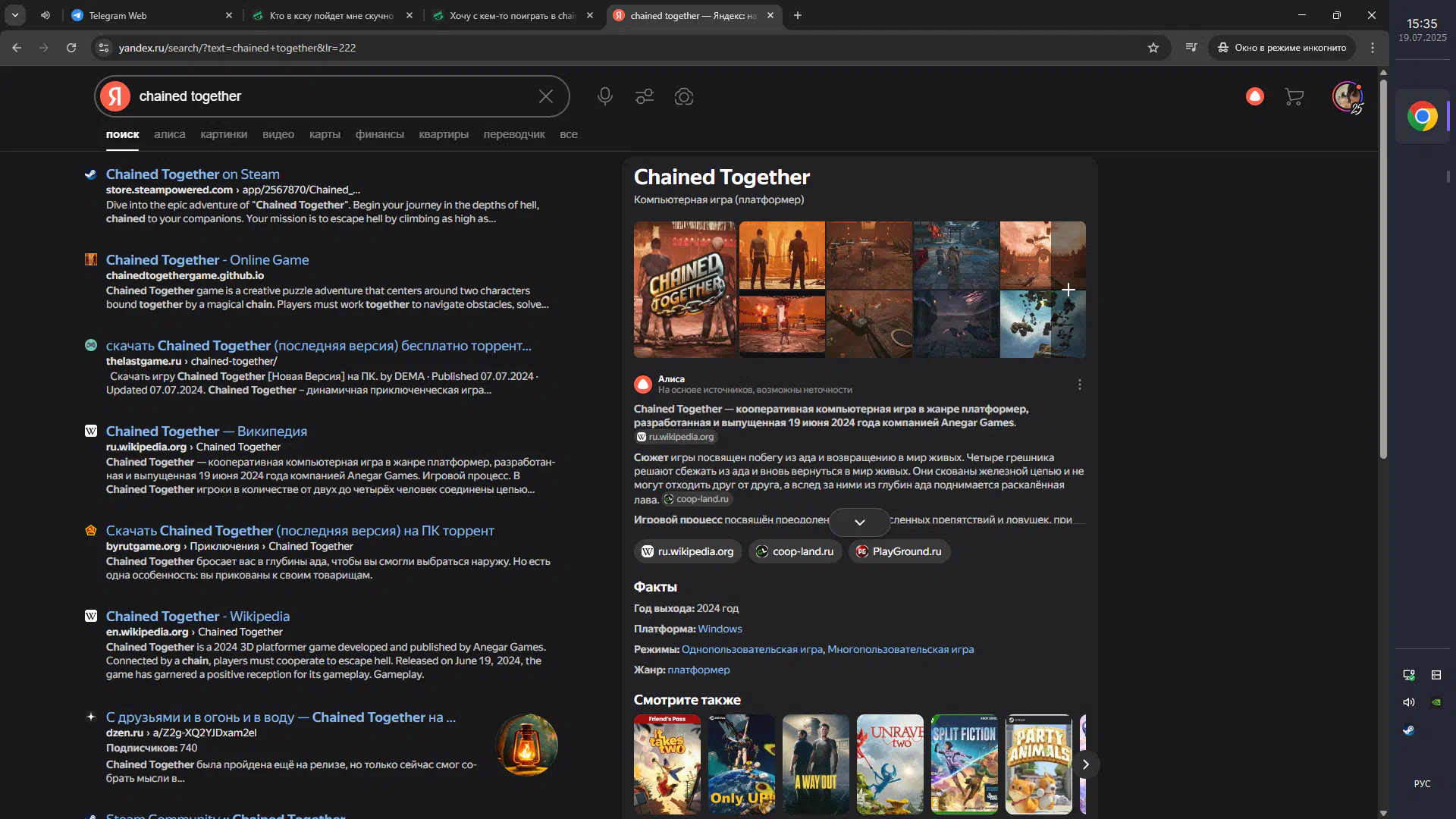Open English Wikipedia Chained Together result
1456x819 pixels.
(x=197, y=617)
